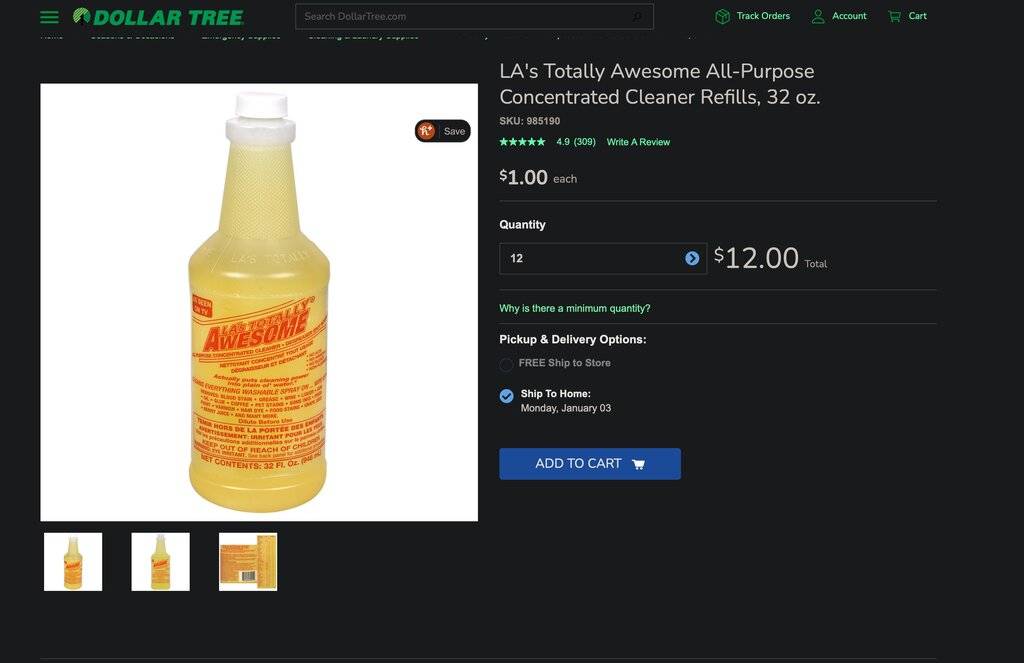This screenshot has width=1024, height=663.
Task: Click the Dollar Tree logo
Action: [x=158, y=17]
